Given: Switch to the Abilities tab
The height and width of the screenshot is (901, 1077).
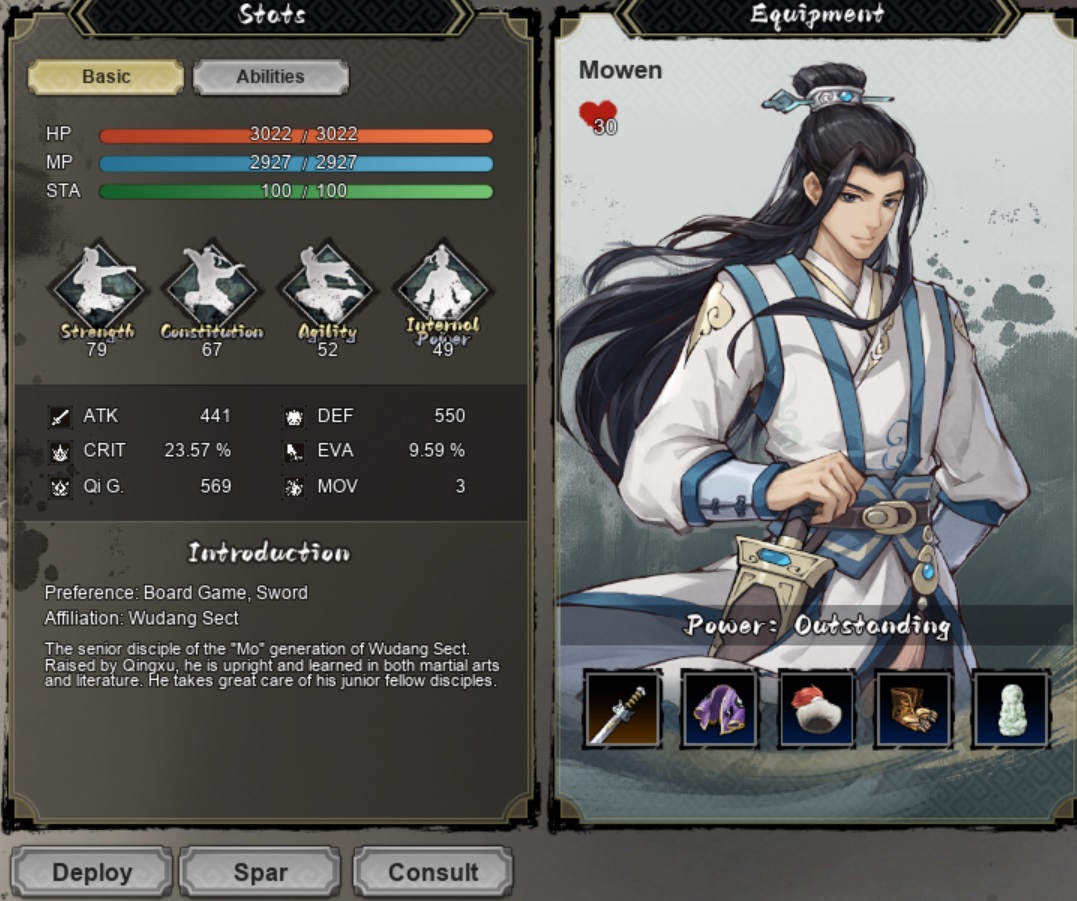Looking at the screenshot, I should click(x=271, y=77).
